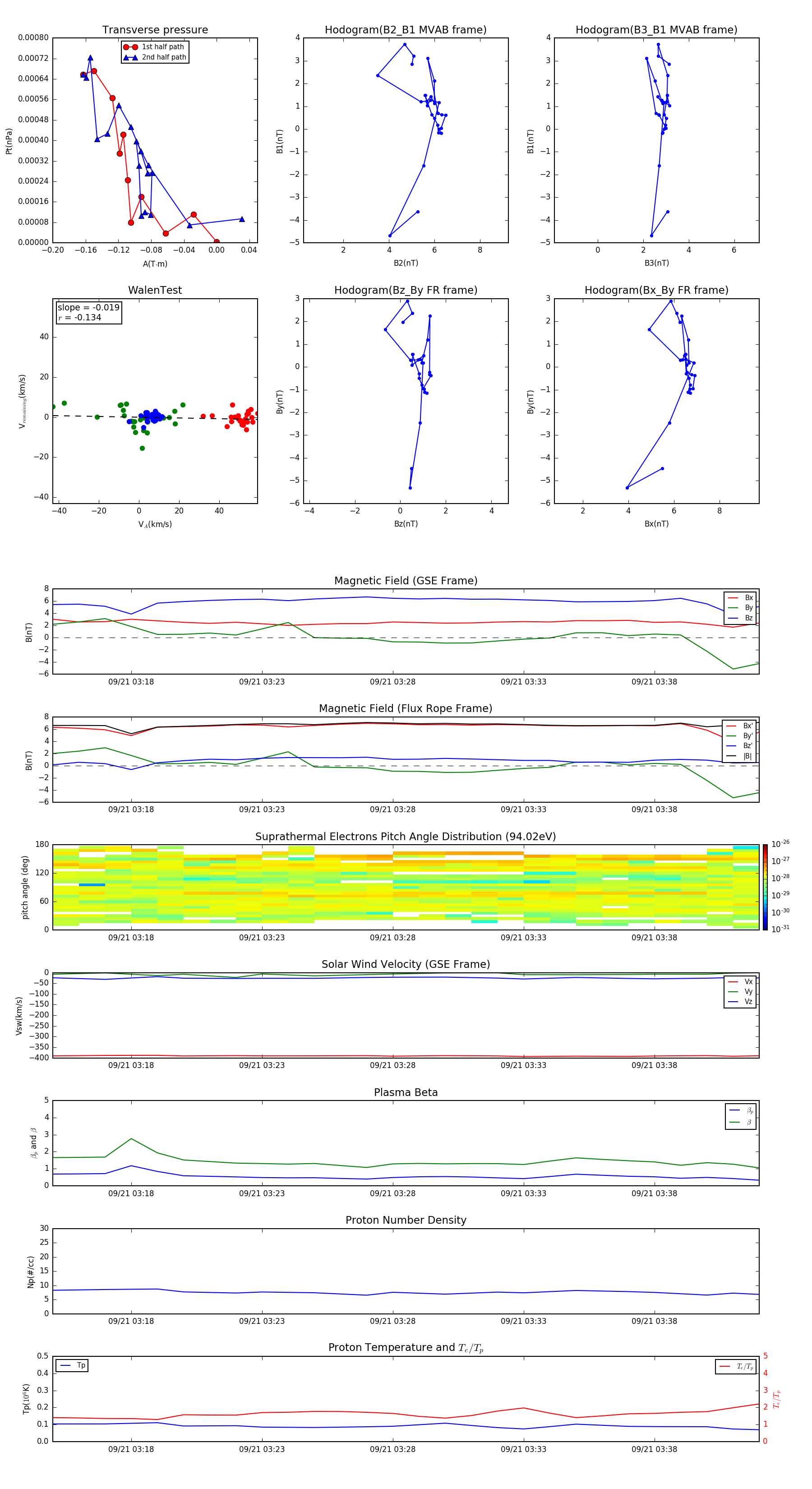Image resolution: width=812 pixels, height=1489 pixels.
Task: Click the '09/21 03:23' tick under Proton Number Density
Action: click(262, 1321)
